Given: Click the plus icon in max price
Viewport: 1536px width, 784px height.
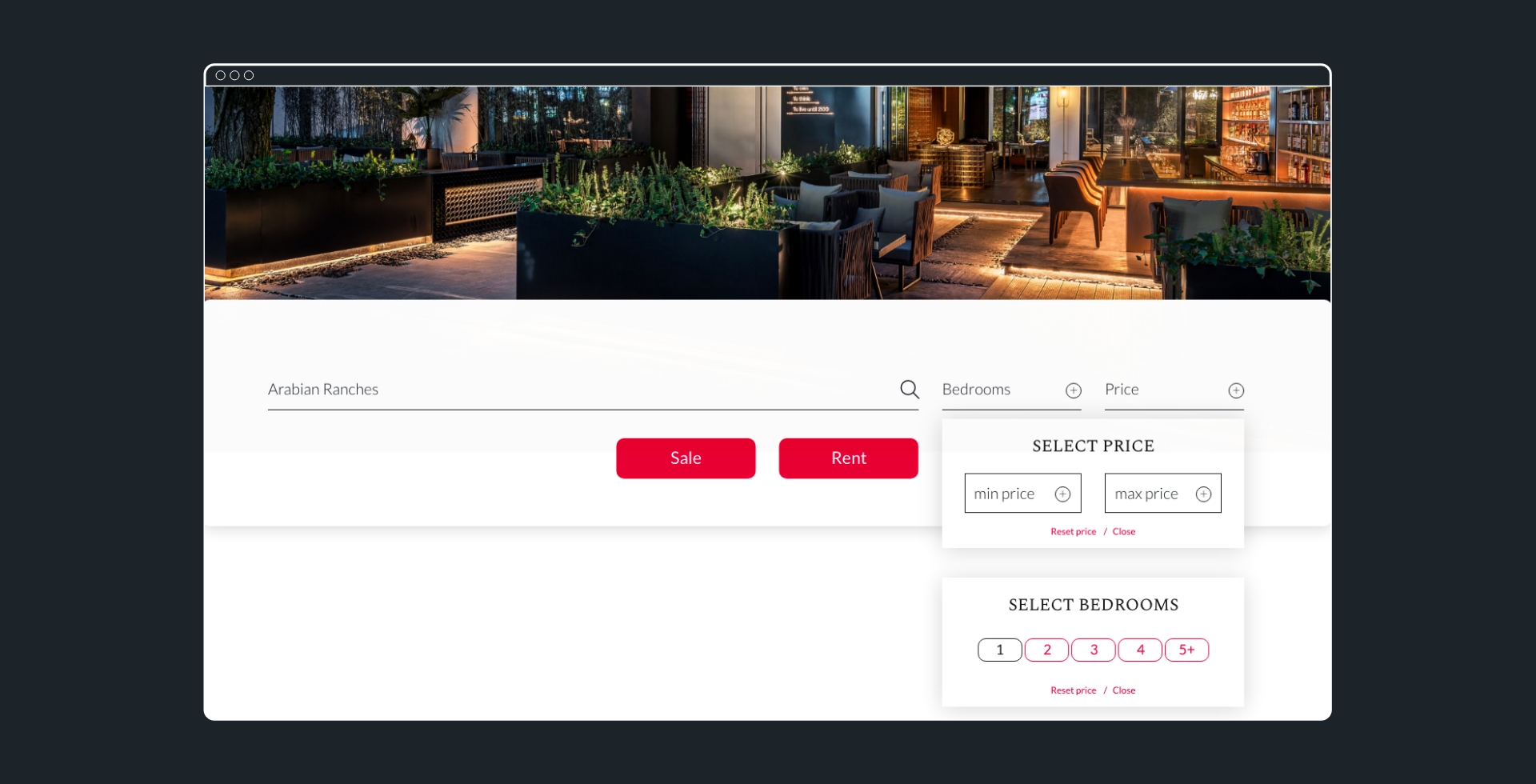Looking at the screenshot, I should coord(1203,494).
